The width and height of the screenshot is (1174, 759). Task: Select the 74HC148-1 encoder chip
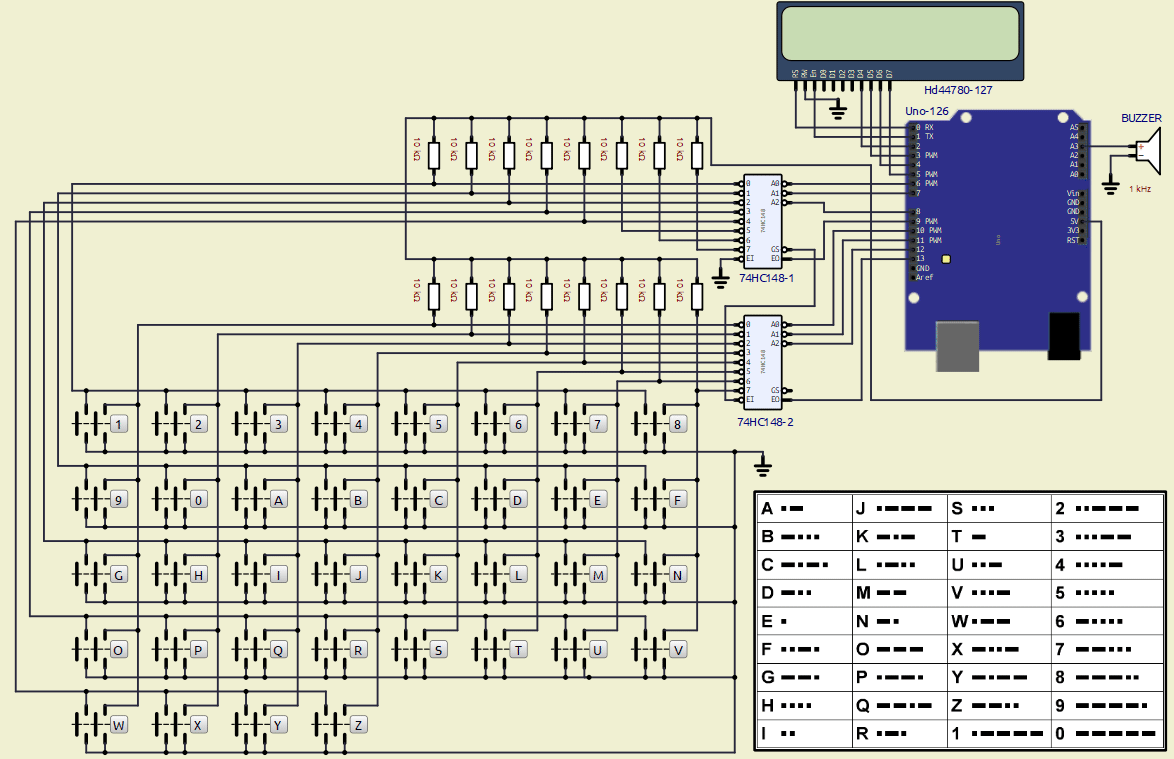coord(762,220)
